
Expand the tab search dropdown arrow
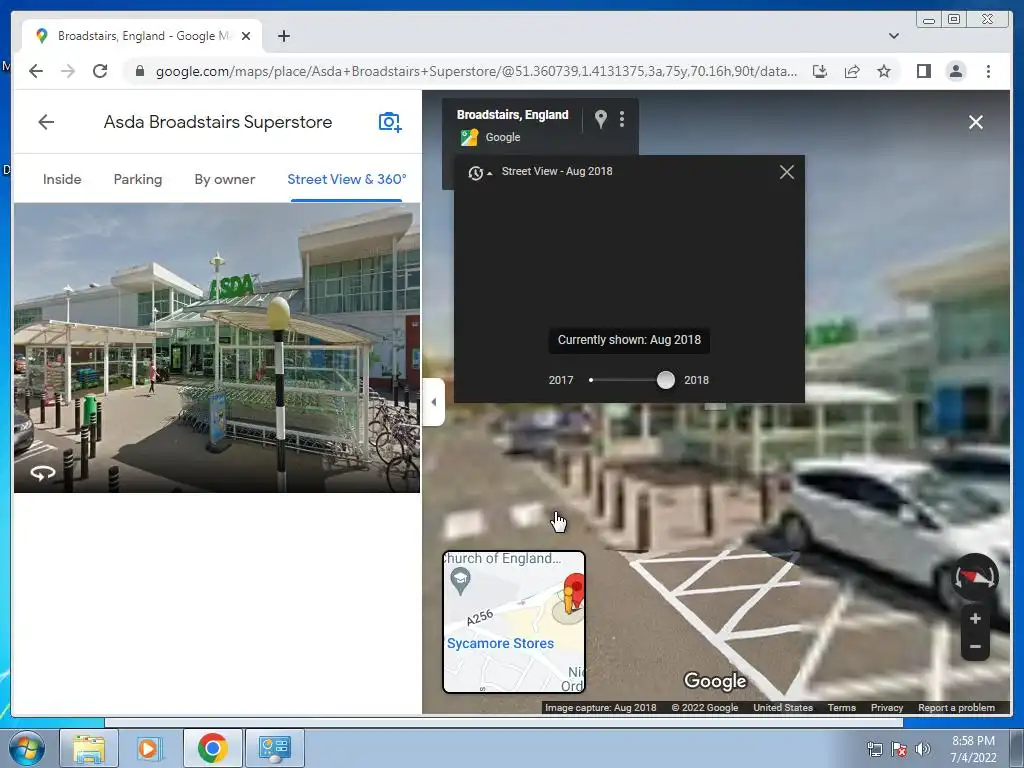894,36
